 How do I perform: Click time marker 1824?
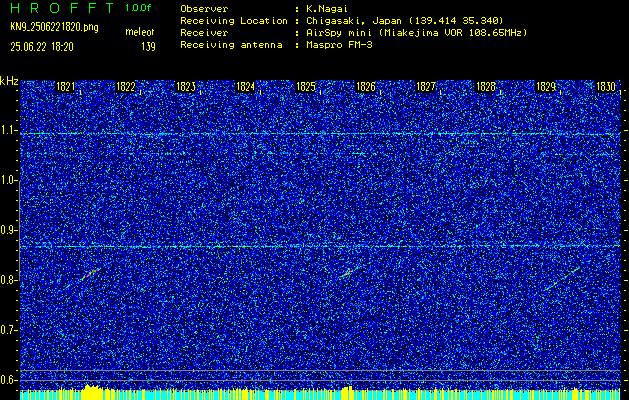[x=246, y=87]
